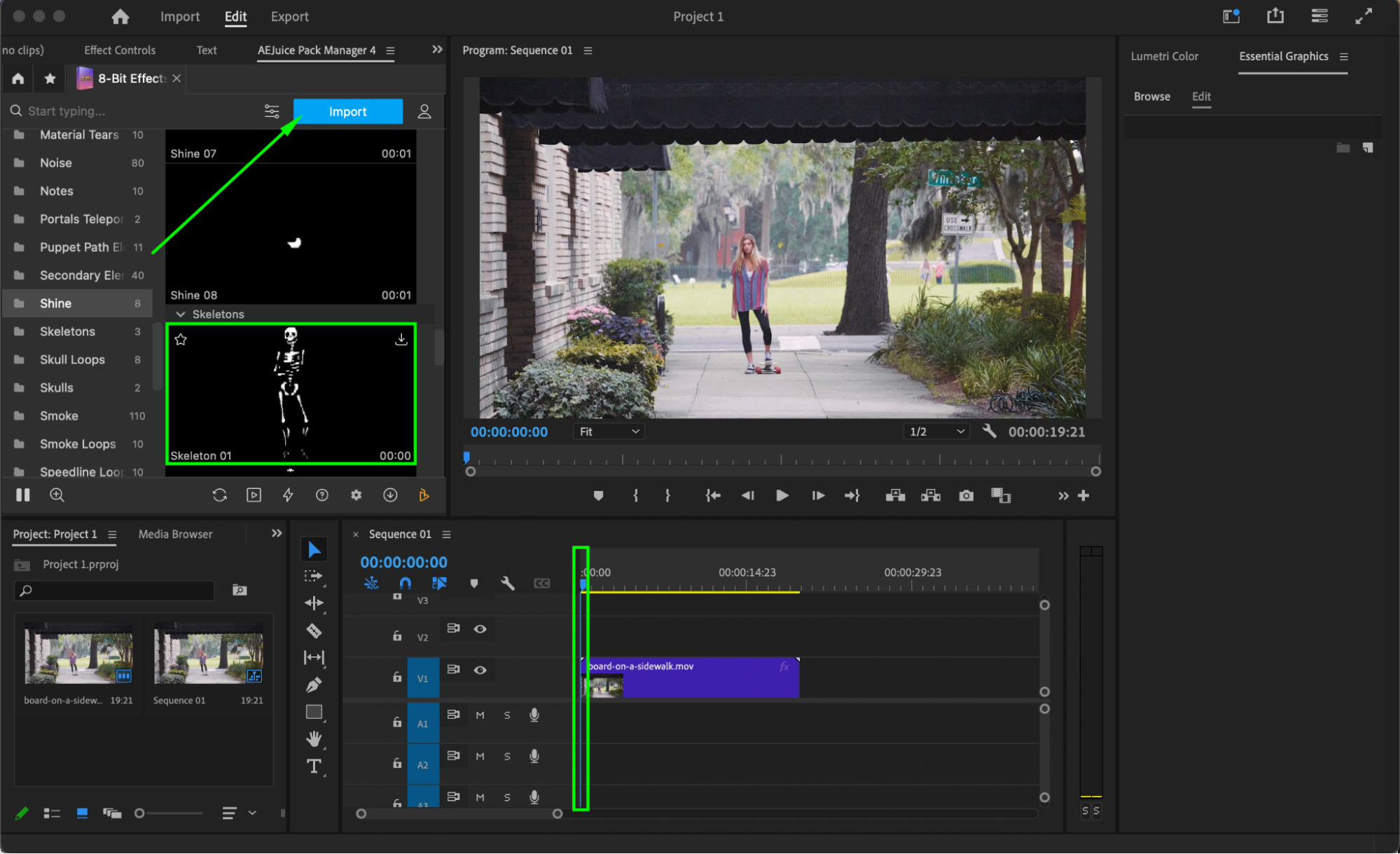Select the Type tool
This screenshot has width=1400, height=854.
(x=314, y=766)
